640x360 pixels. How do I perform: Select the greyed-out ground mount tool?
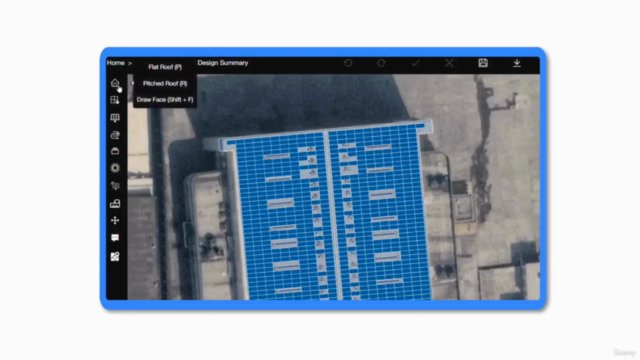(x=115, y=186)
